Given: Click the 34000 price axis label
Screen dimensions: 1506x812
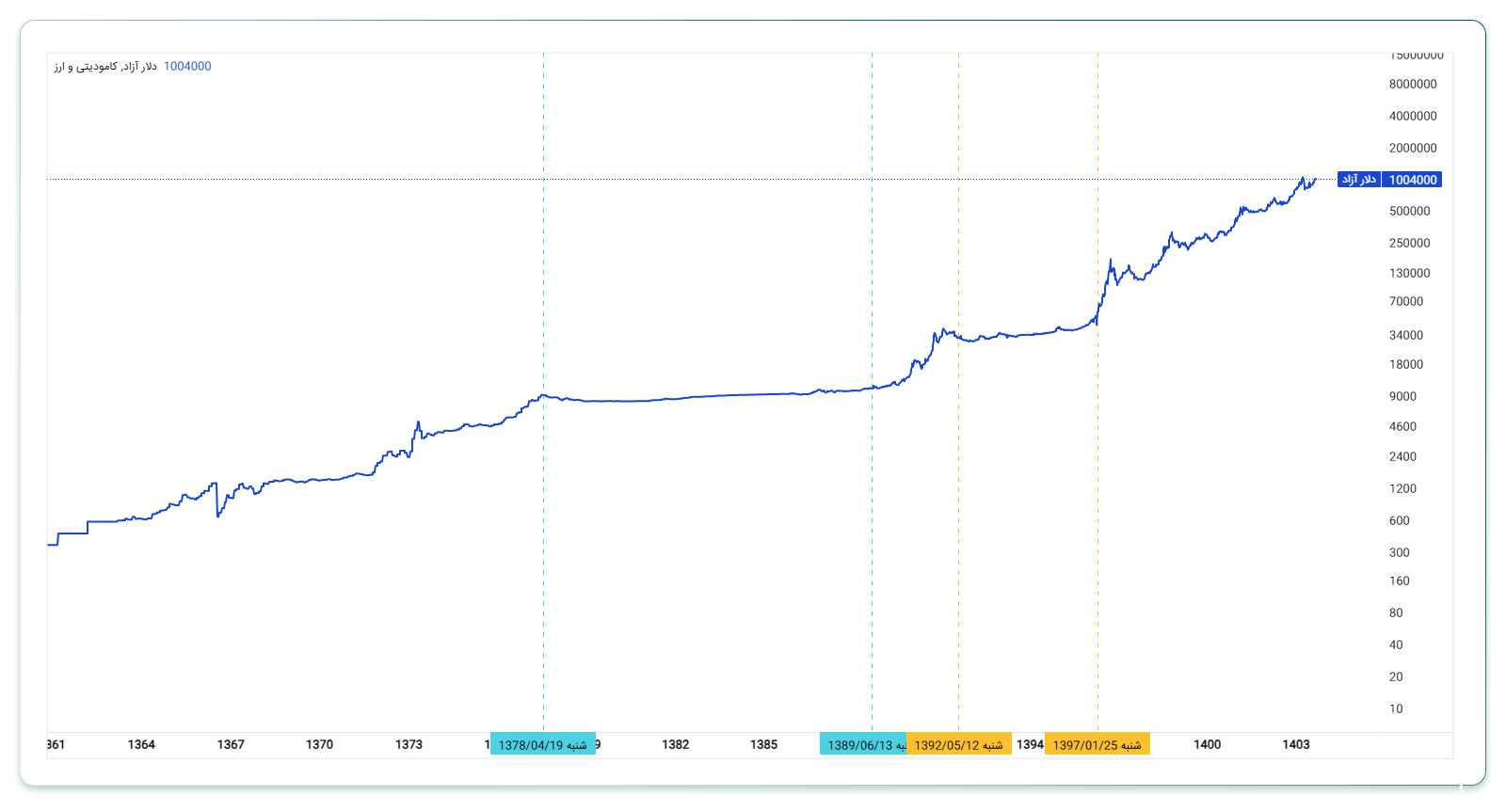Looking at the screenshot, I should 1406,335.
